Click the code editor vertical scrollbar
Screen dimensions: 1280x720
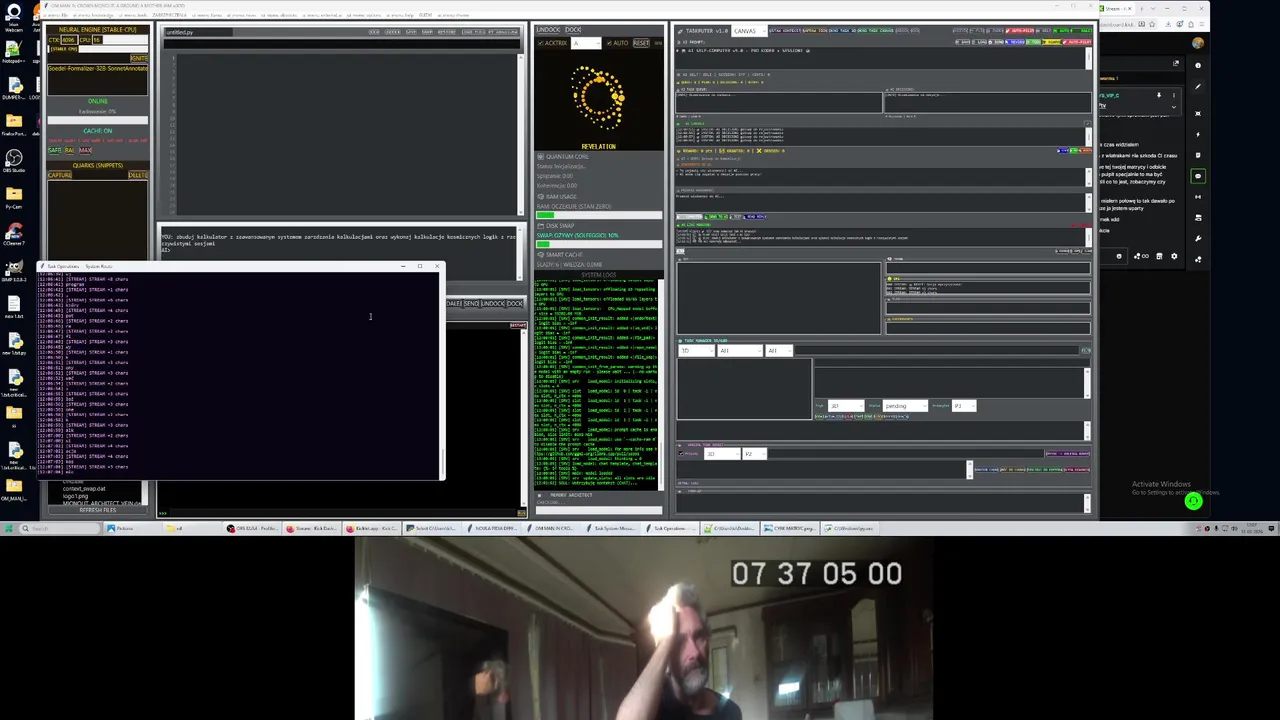point(521,133)
